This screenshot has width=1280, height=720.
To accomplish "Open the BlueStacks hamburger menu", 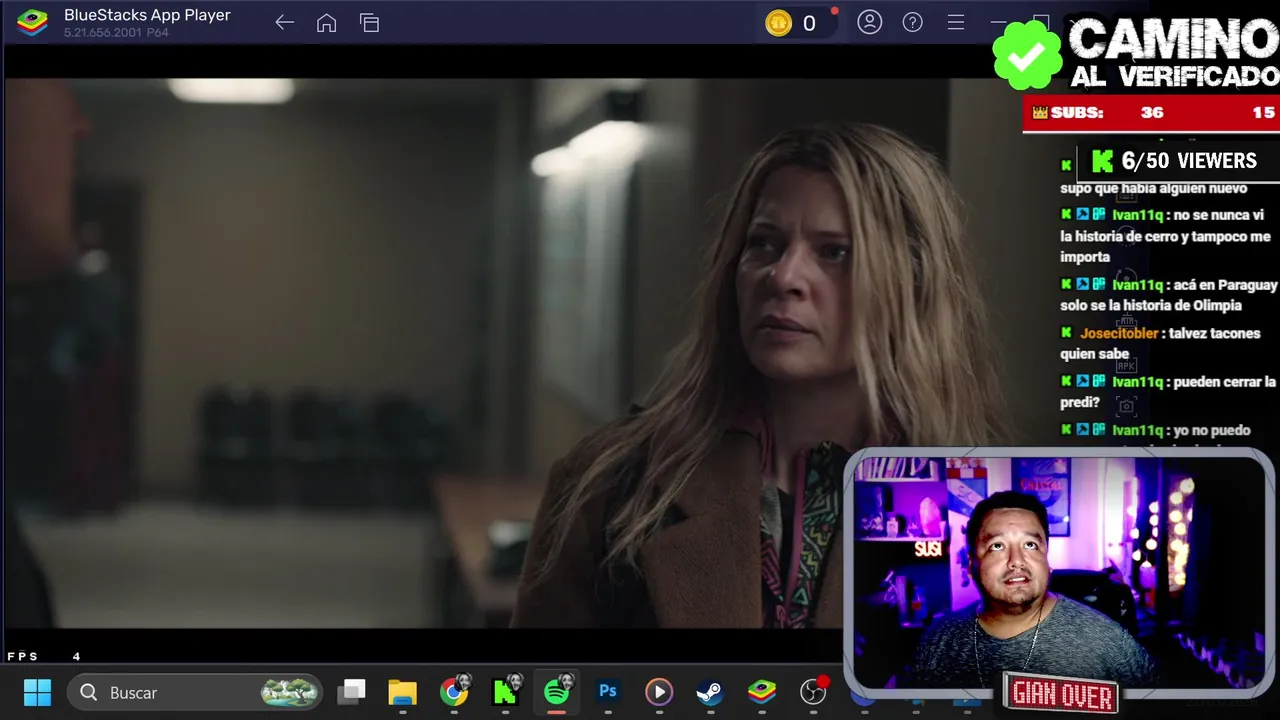I will pos(956,22).
